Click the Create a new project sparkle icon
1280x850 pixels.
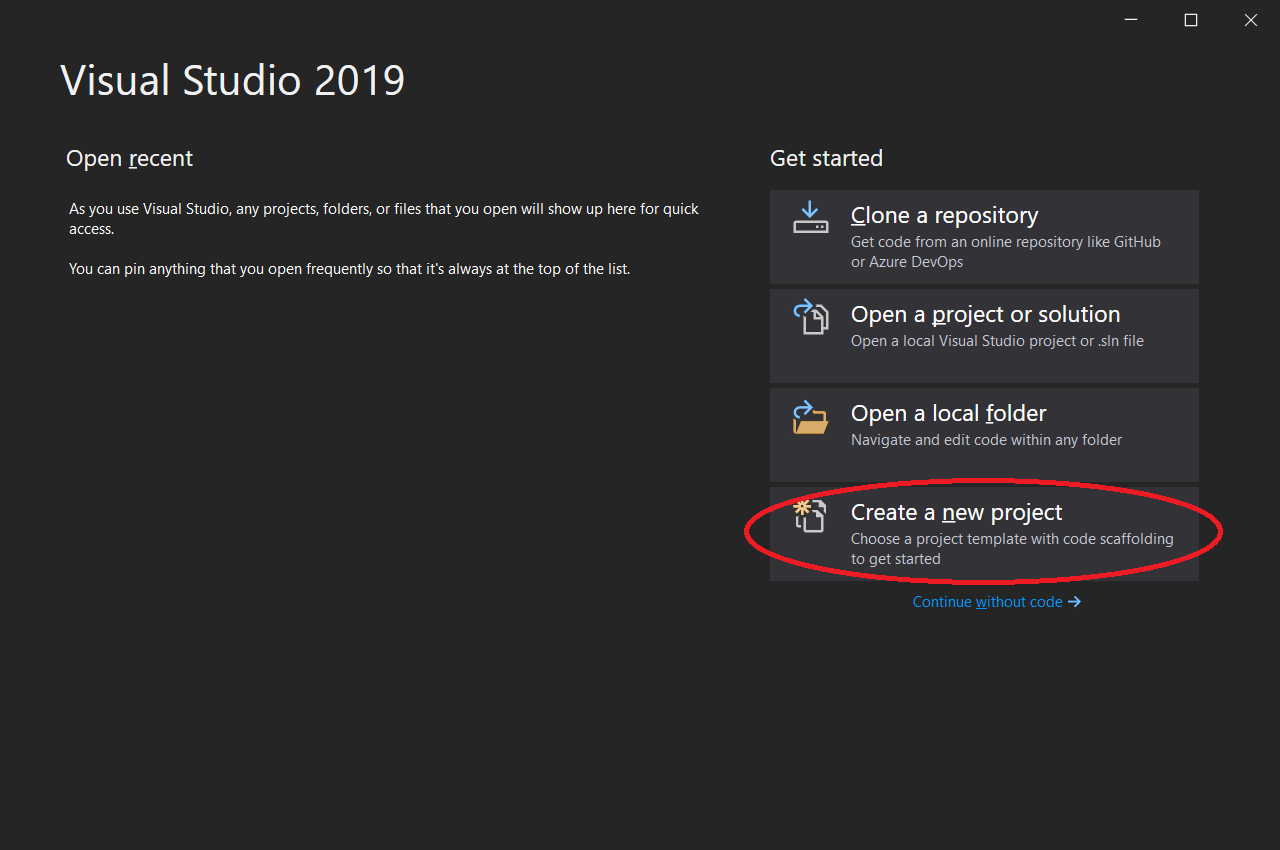point(810,517)
